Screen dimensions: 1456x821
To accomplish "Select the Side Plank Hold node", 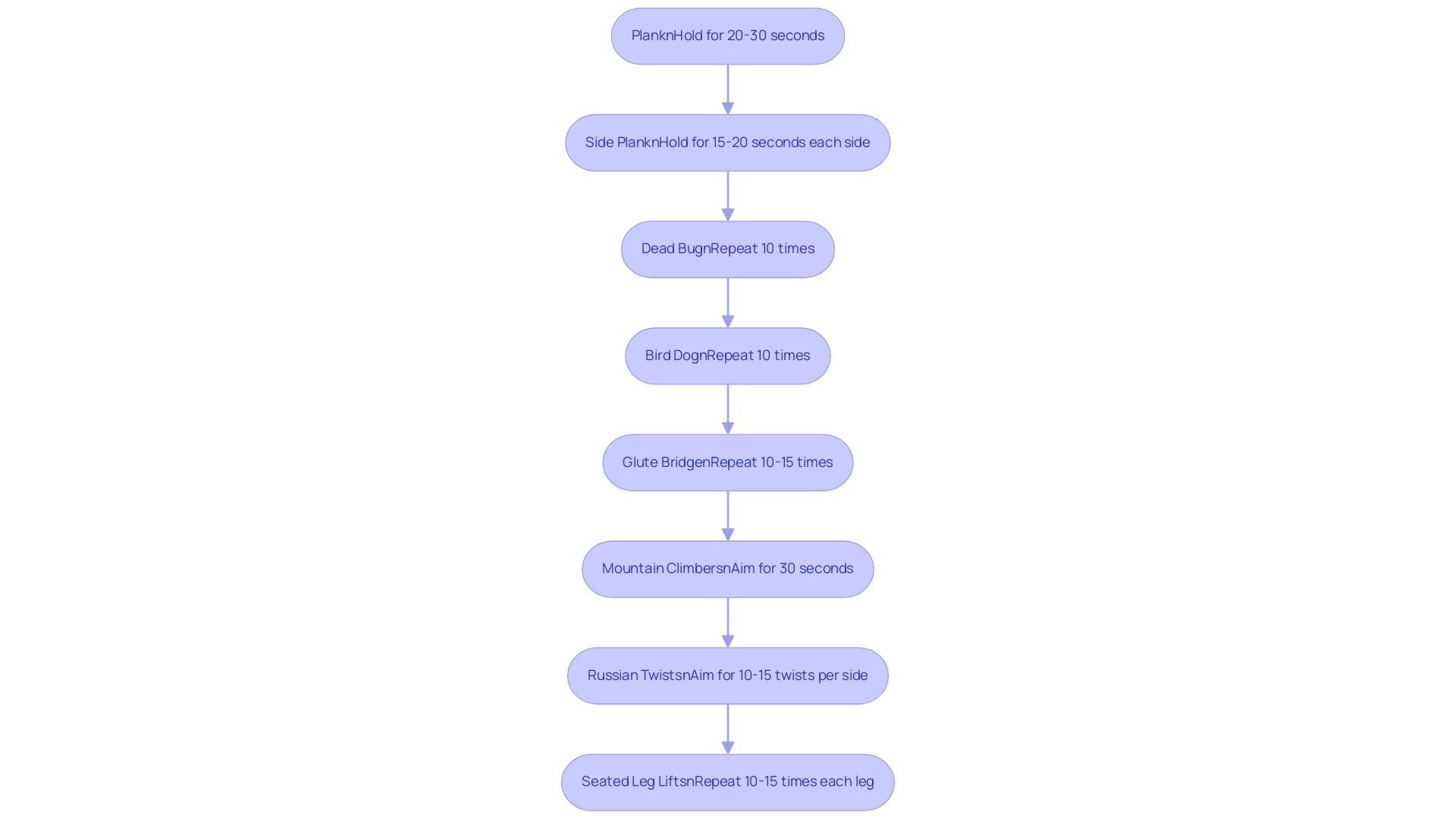I will (x=728, y=141).
